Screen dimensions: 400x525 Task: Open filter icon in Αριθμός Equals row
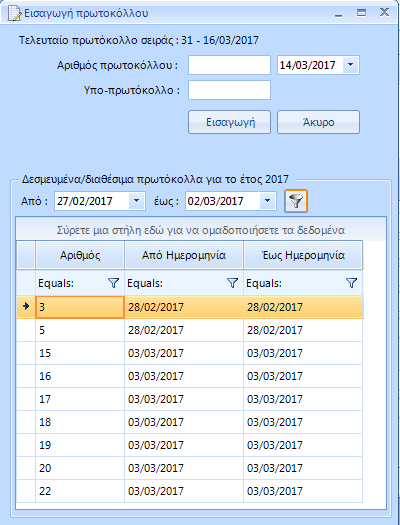(114, 283)
